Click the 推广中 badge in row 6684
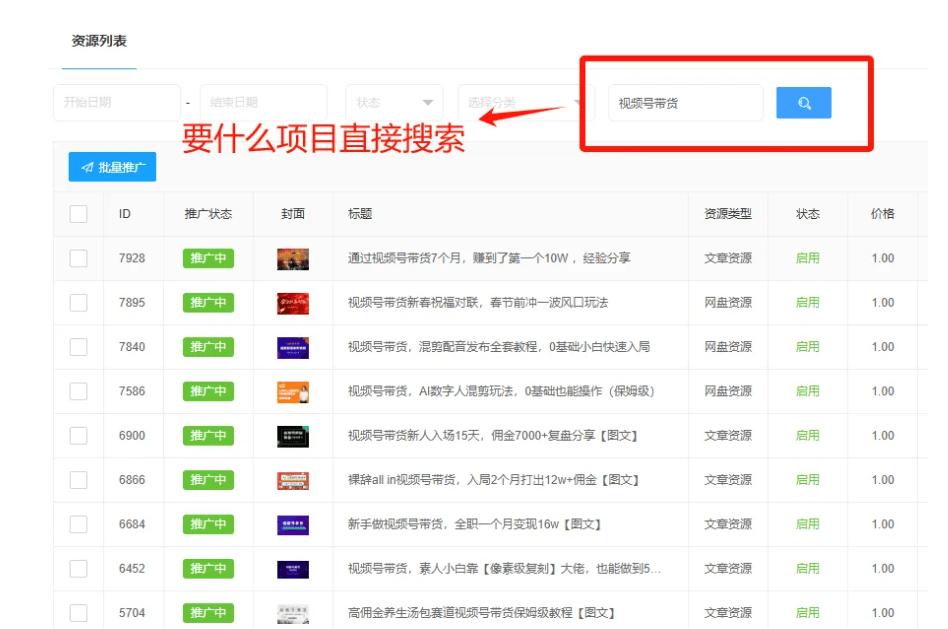Screen dimensions: 948x629 pos(208,524)
